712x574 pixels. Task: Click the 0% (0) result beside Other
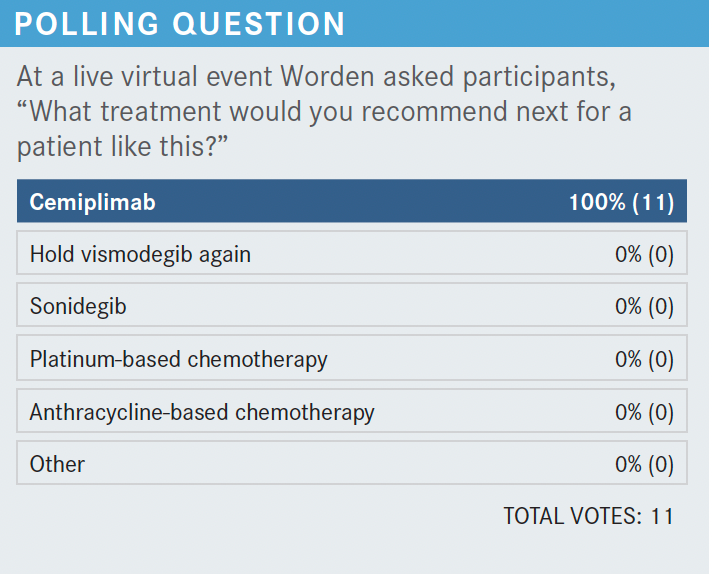(644, 464)
